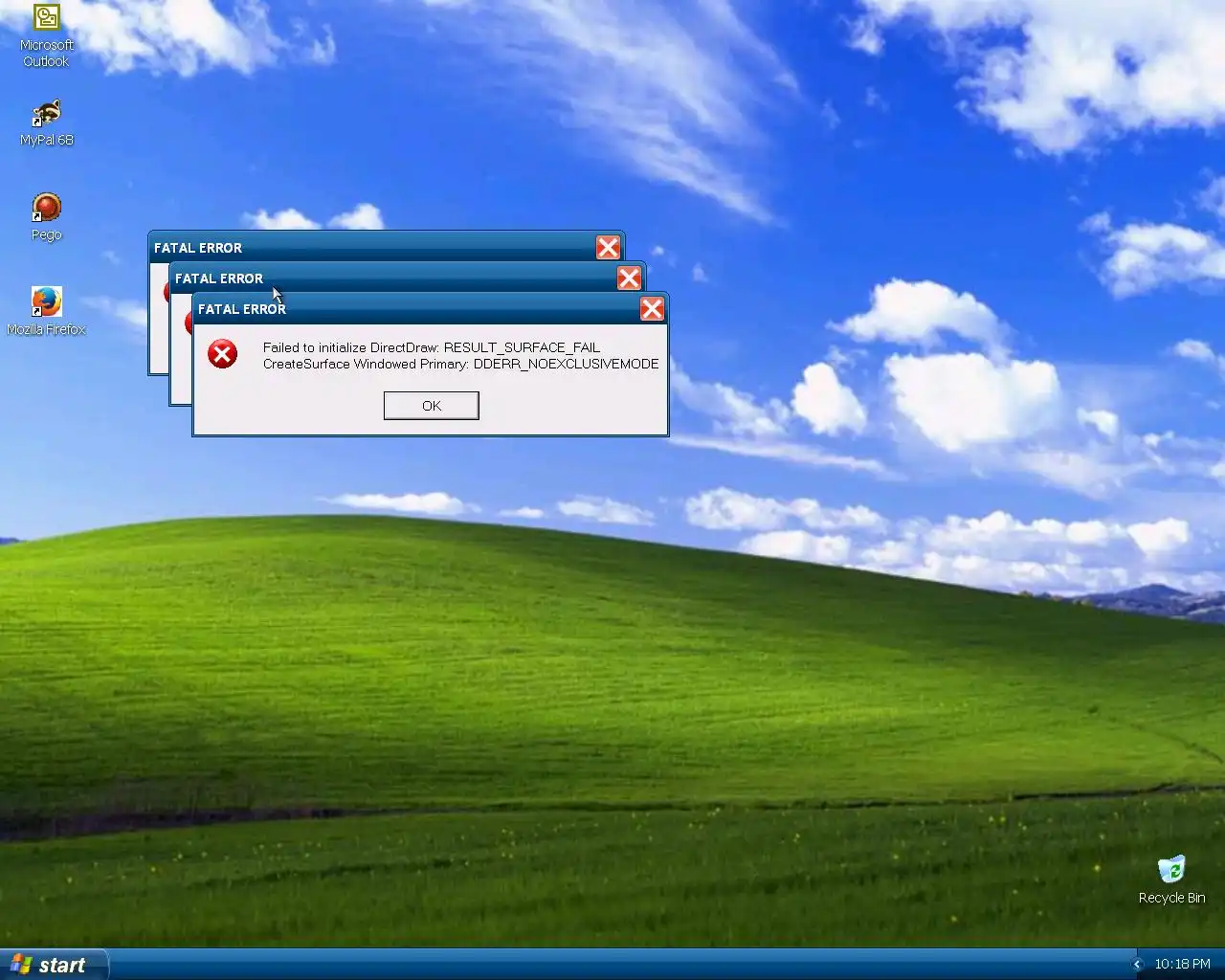Close the rearmost FATAL ERROR dialog
The width and height of the screenshot is (1225, 980).
[608, 247]
